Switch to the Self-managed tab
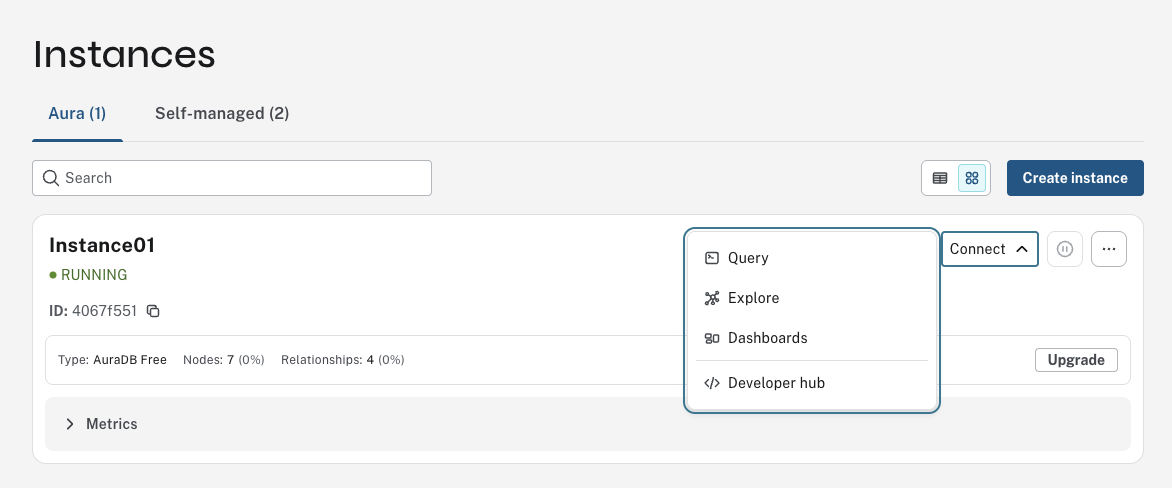 pyautogui.click(x=222, y=113)
